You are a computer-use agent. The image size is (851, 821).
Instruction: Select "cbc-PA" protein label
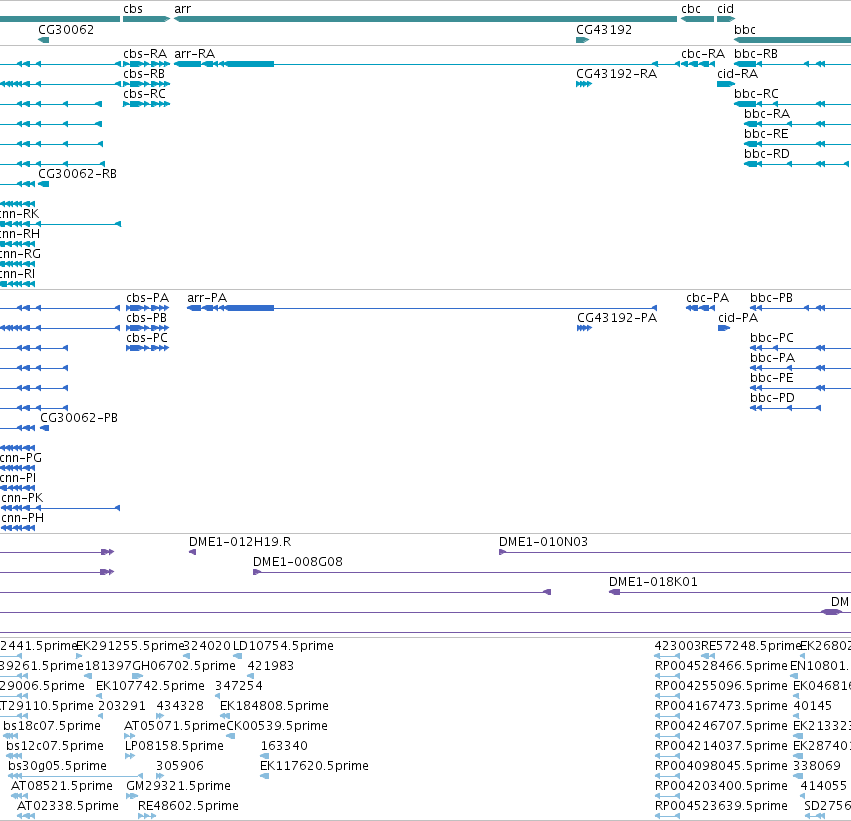(708, 298)
